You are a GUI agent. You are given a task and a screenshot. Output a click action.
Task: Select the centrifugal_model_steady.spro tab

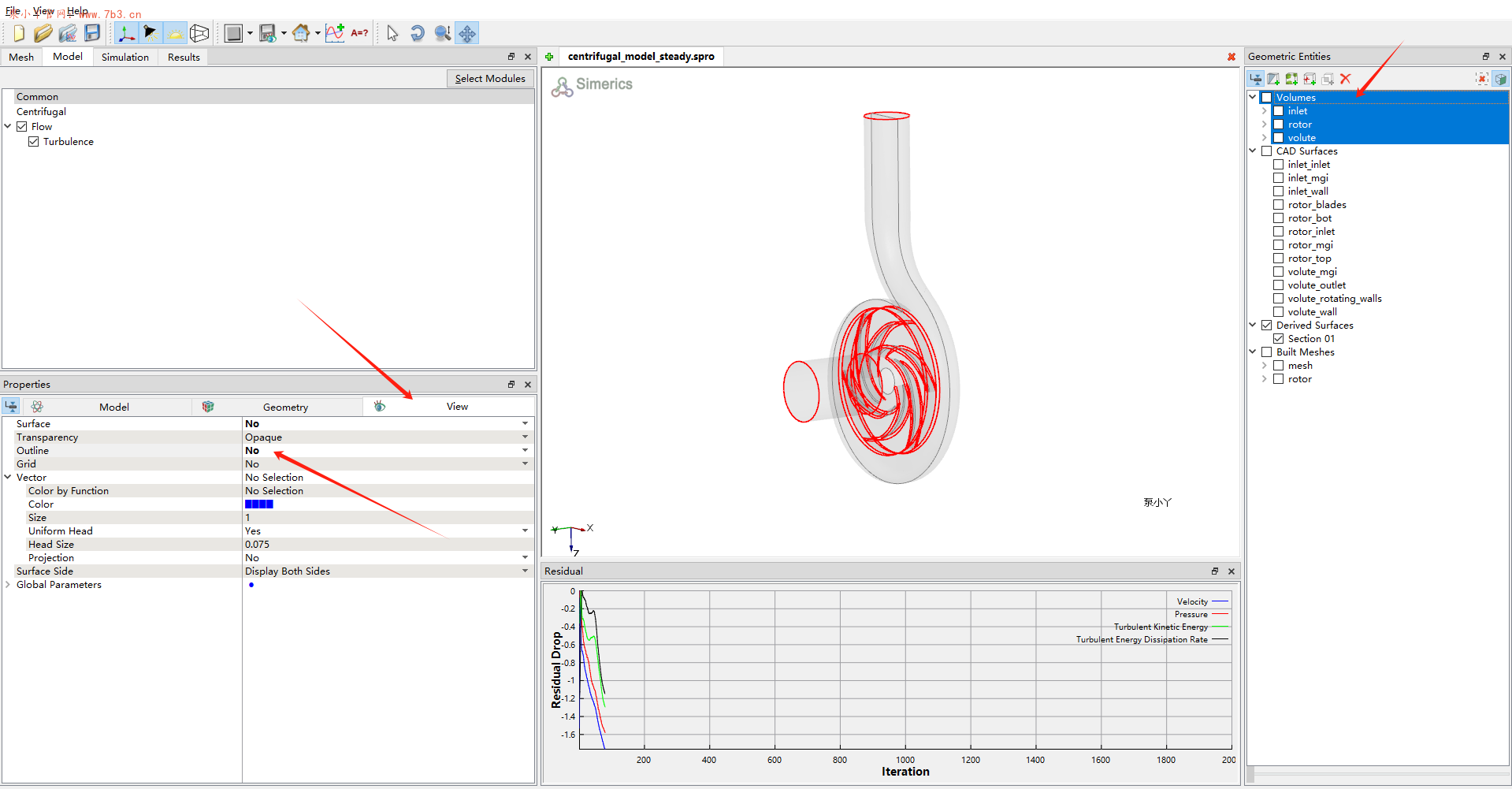[x=641, y=57]
